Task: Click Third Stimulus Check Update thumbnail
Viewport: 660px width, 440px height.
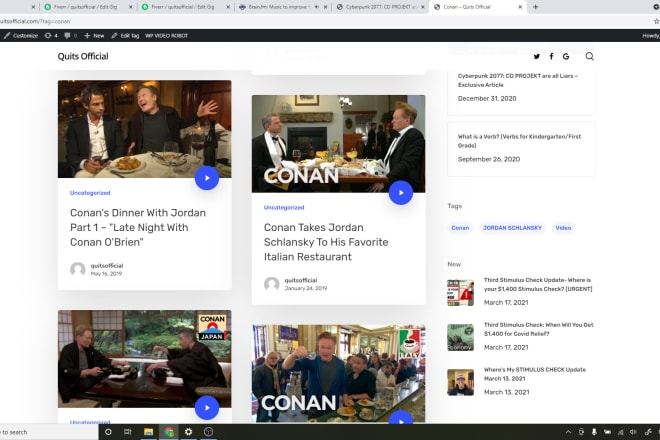Action: [x=460, y=293]
